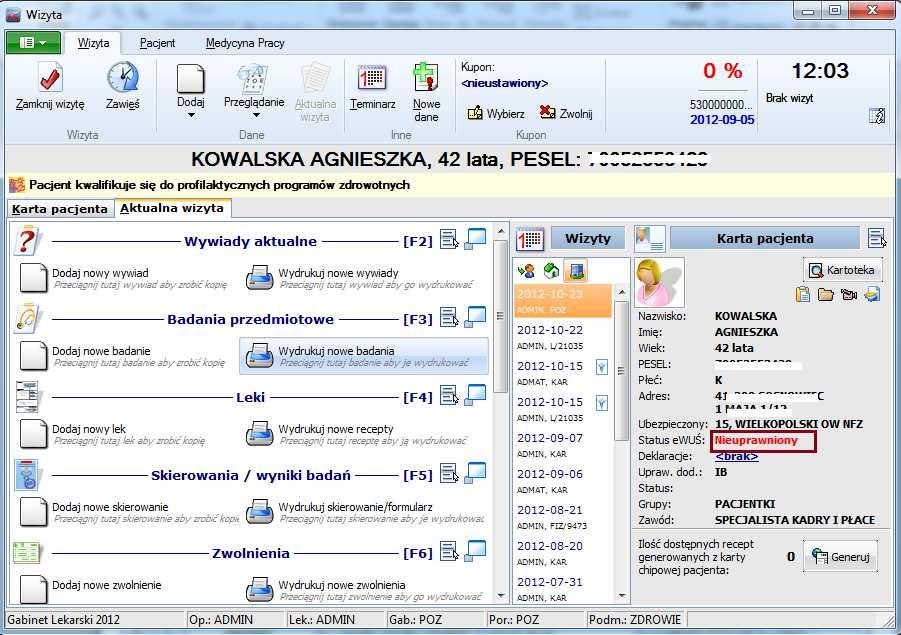Image resolution: width=901 pixels, height=635 pixels.
Task: Click the patient avatar picture
Action: pyautogui.click(x=659, y=282)
